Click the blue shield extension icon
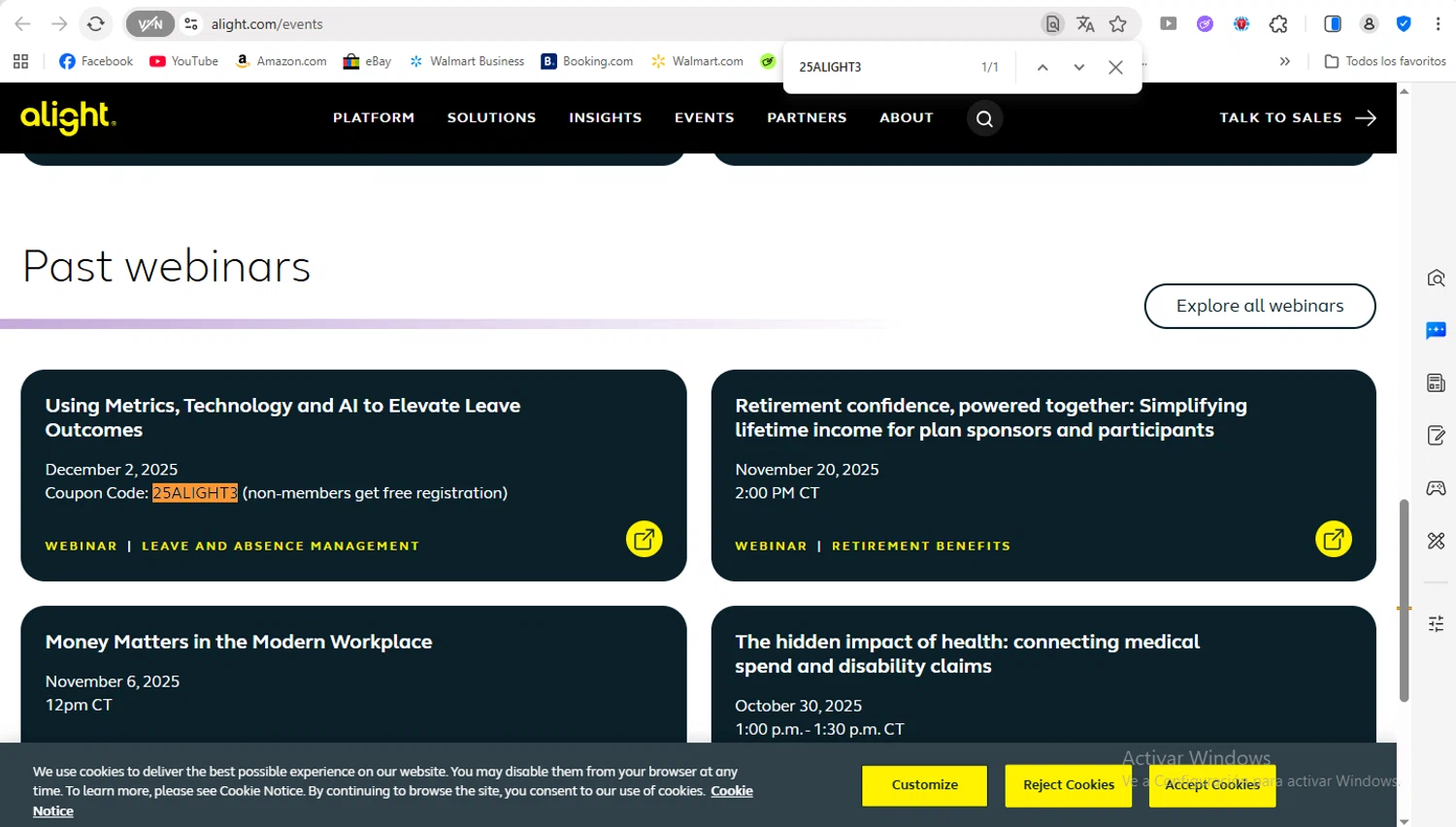1456x827 pixels. [1404, 24]
